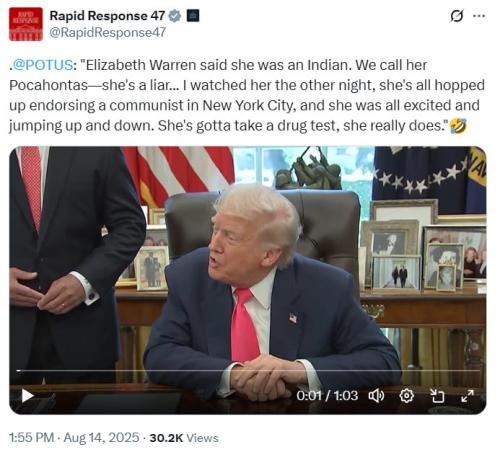Viewport: 500px width, 460px height.
Task: Click the Rapid Response 47 display name
Action: pos(107,16)
